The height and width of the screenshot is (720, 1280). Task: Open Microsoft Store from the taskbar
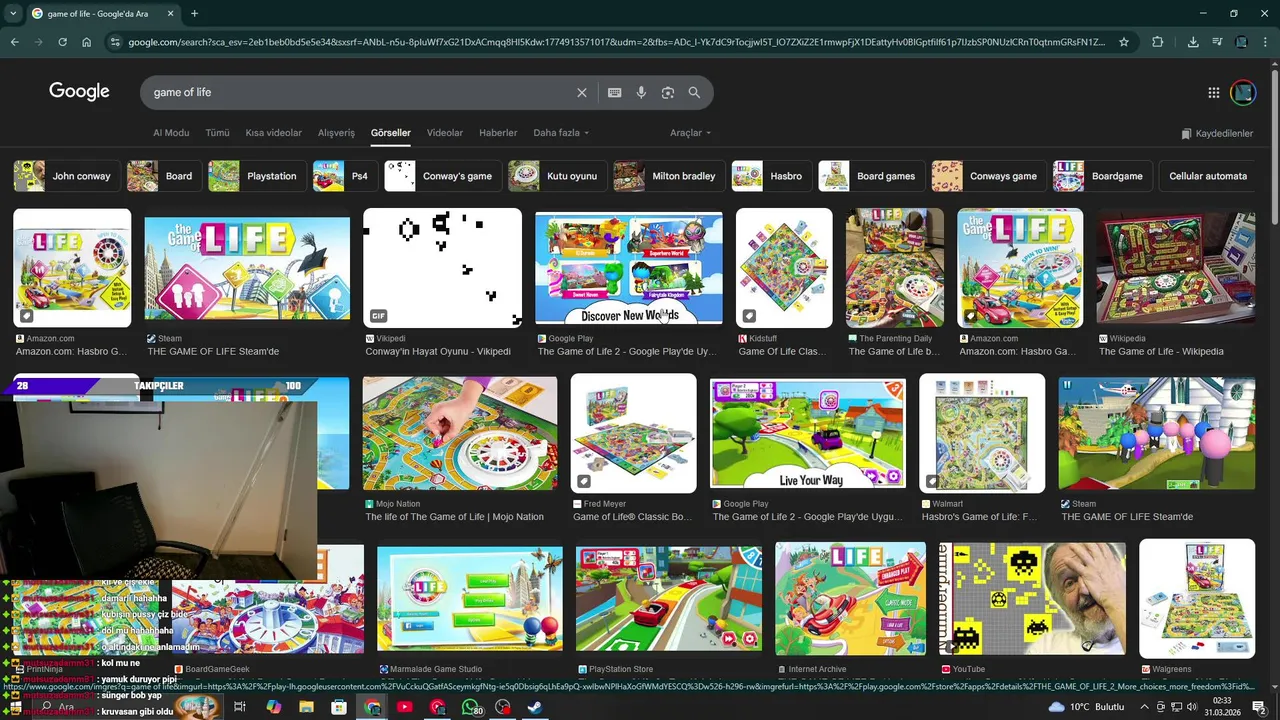[339, 707]
